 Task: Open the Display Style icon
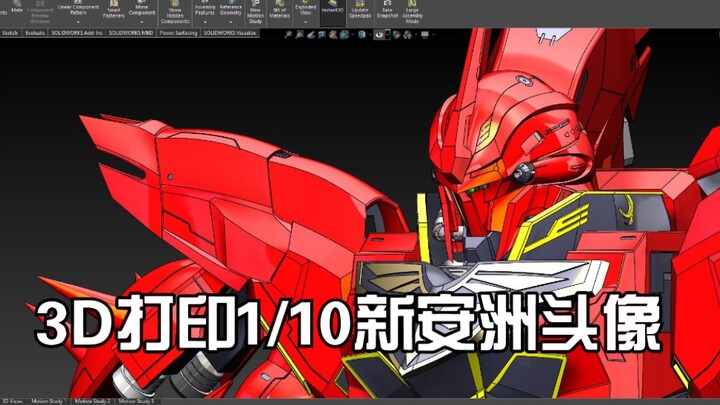point(362,34)
